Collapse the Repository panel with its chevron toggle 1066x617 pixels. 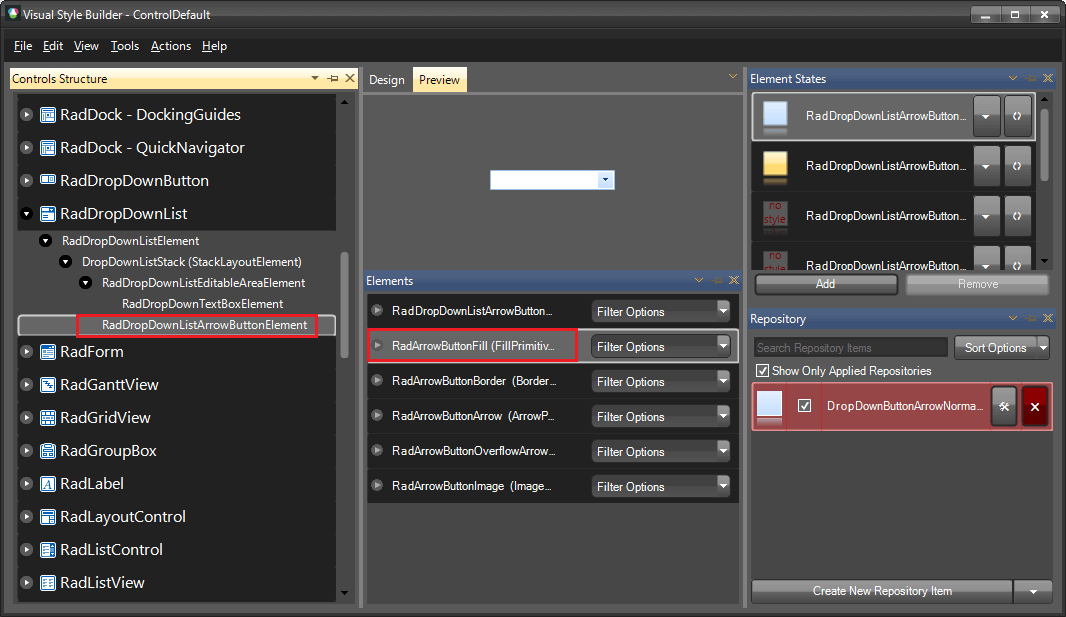point(1013,318)
